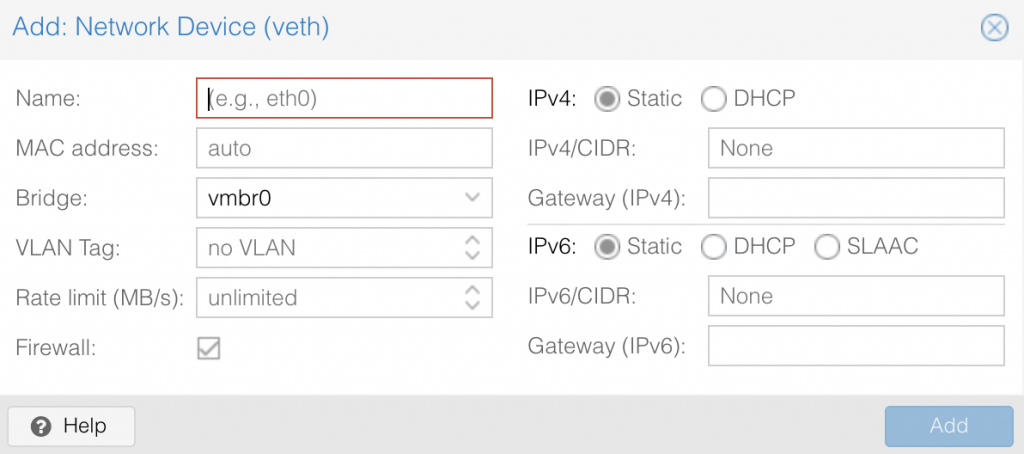The height and width of the screenshot is (454, 1024).
Task: Click the Gateway (IPv4) input field
Action: tap(856, 198)
